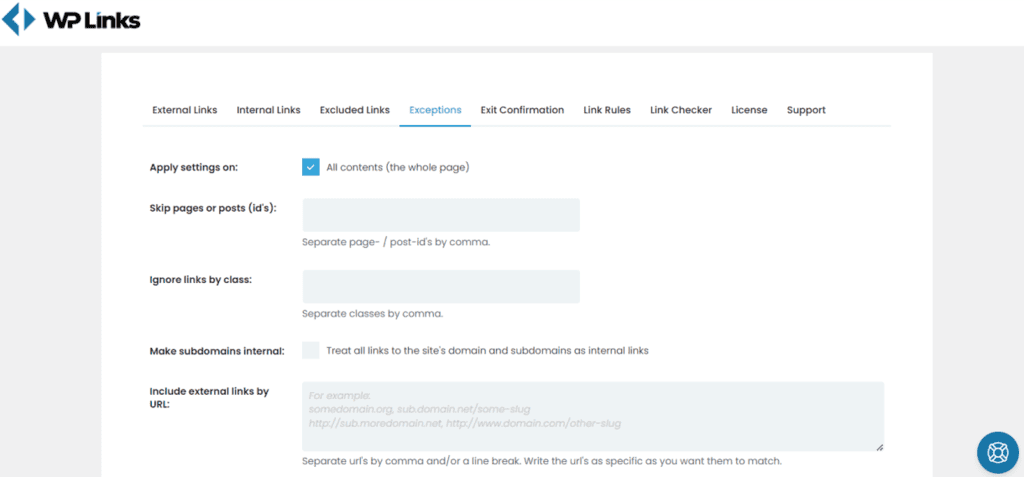Open the lifebuoy help widget
Image resolution: width=1024 pixels, height=477 pixels.
pos(997,452)
